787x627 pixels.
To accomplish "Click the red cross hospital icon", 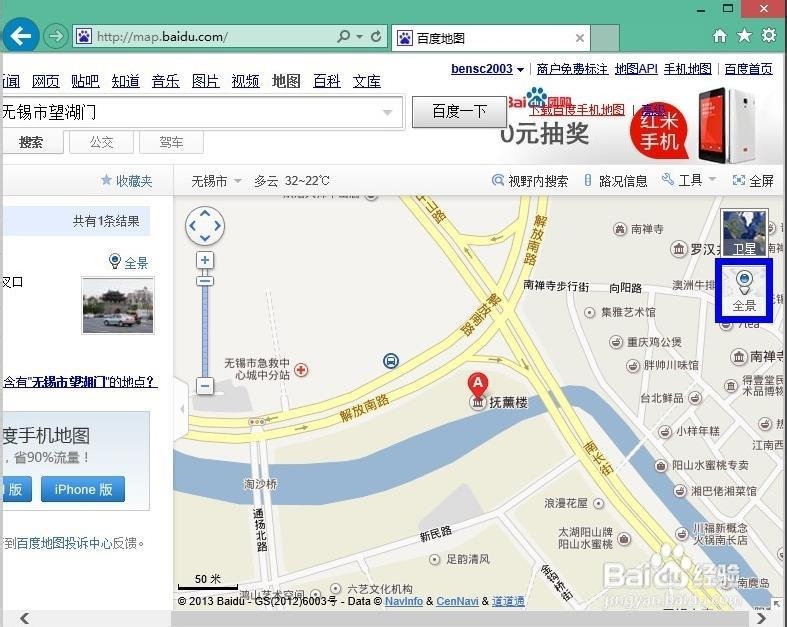I will (x=301, y=370).
